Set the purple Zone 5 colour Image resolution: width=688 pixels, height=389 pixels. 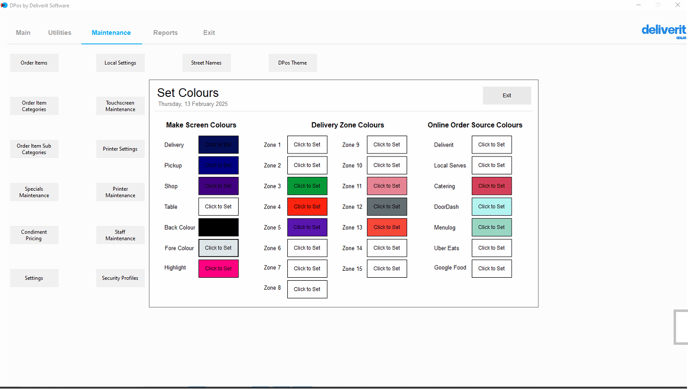click(307, 227)
